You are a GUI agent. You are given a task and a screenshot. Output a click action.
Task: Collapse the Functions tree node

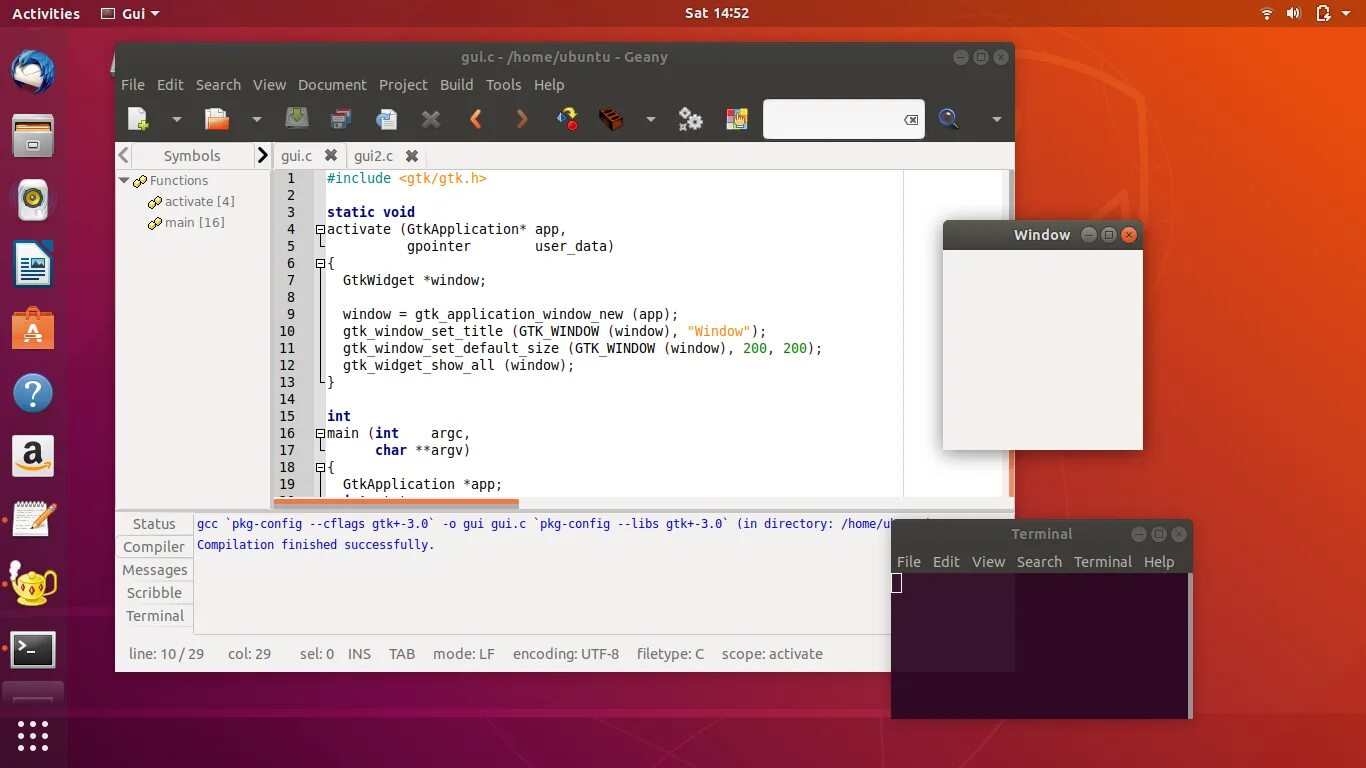tap(125, 181)
